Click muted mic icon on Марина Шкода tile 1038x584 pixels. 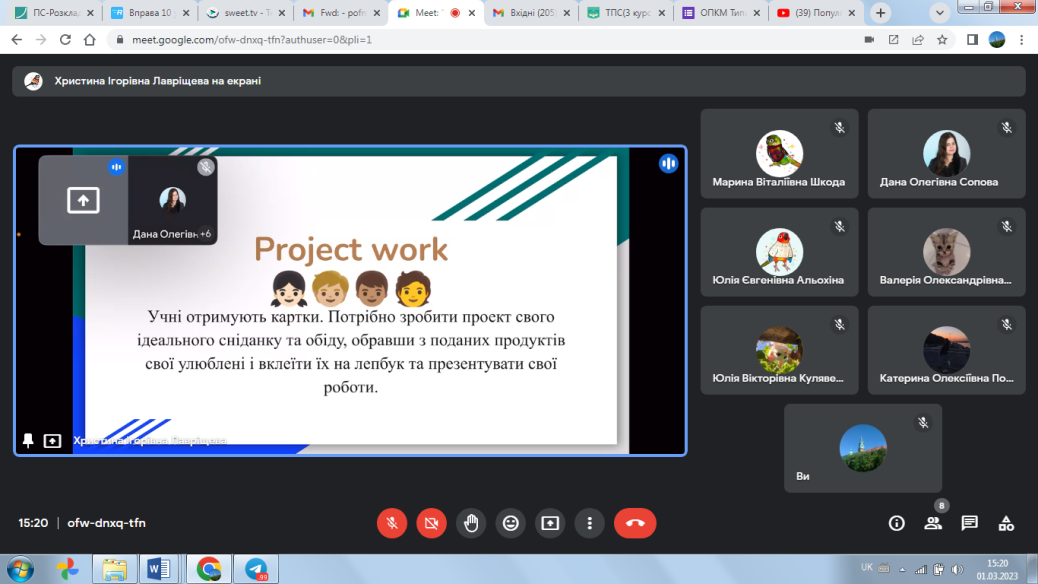click(x=839, y=128)
